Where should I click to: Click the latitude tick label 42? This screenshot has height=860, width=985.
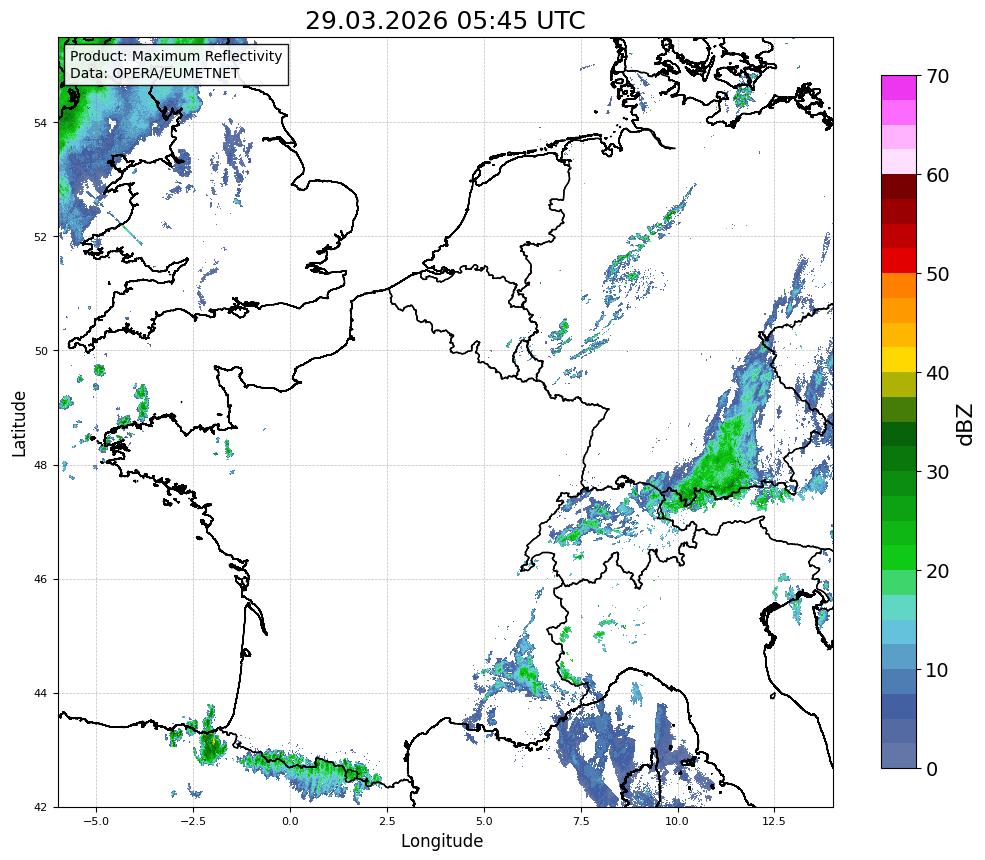(41, 807)
